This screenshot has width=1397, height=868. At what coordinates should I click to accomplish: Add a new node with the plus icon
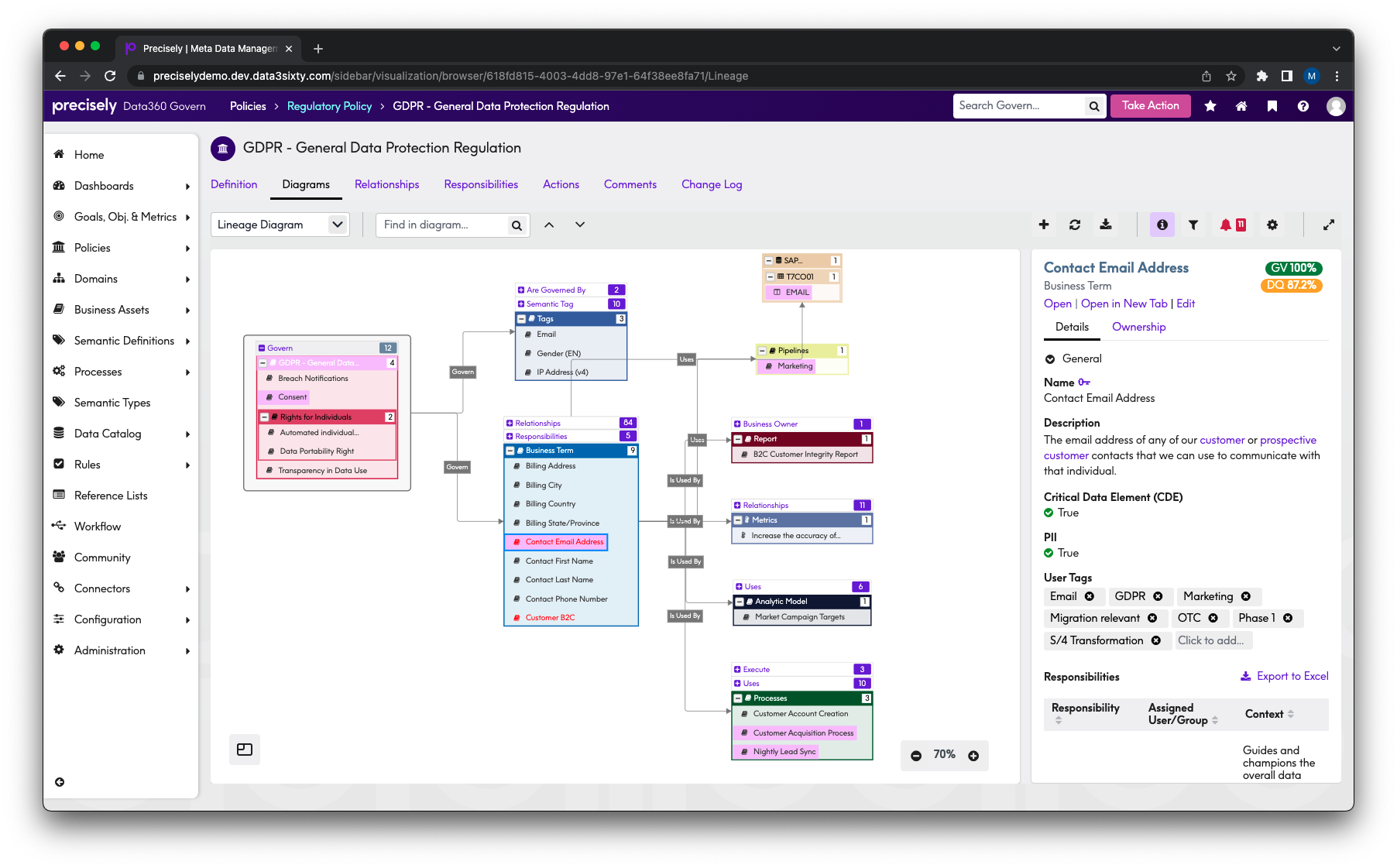[x=1044, y=225]
